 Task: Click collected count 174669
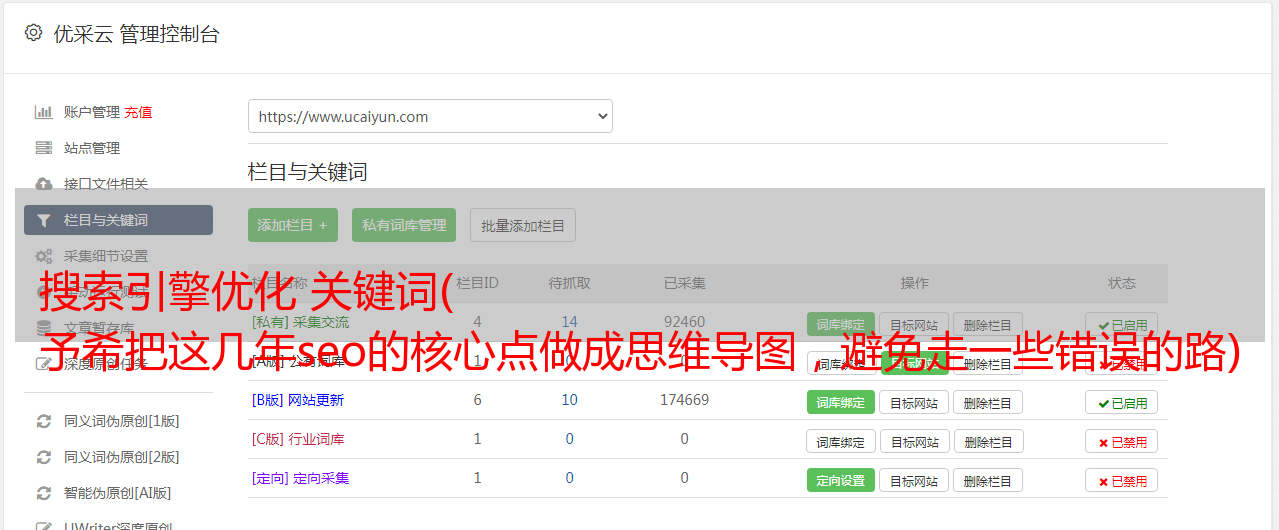pyautogui.click(x=684, y=400)
